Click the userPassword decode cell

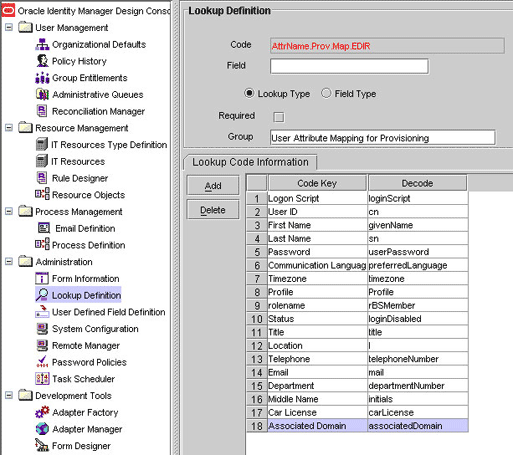click(x=418, y=252)
